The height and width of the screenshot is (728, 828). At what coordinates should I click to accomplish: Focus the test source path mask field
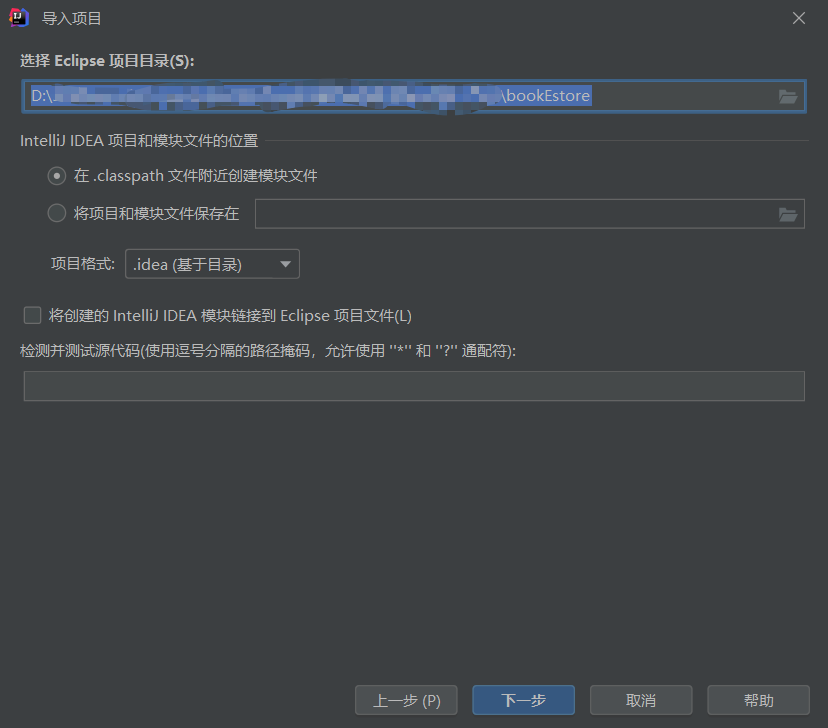pyautogui.click(x=414, y=386)
